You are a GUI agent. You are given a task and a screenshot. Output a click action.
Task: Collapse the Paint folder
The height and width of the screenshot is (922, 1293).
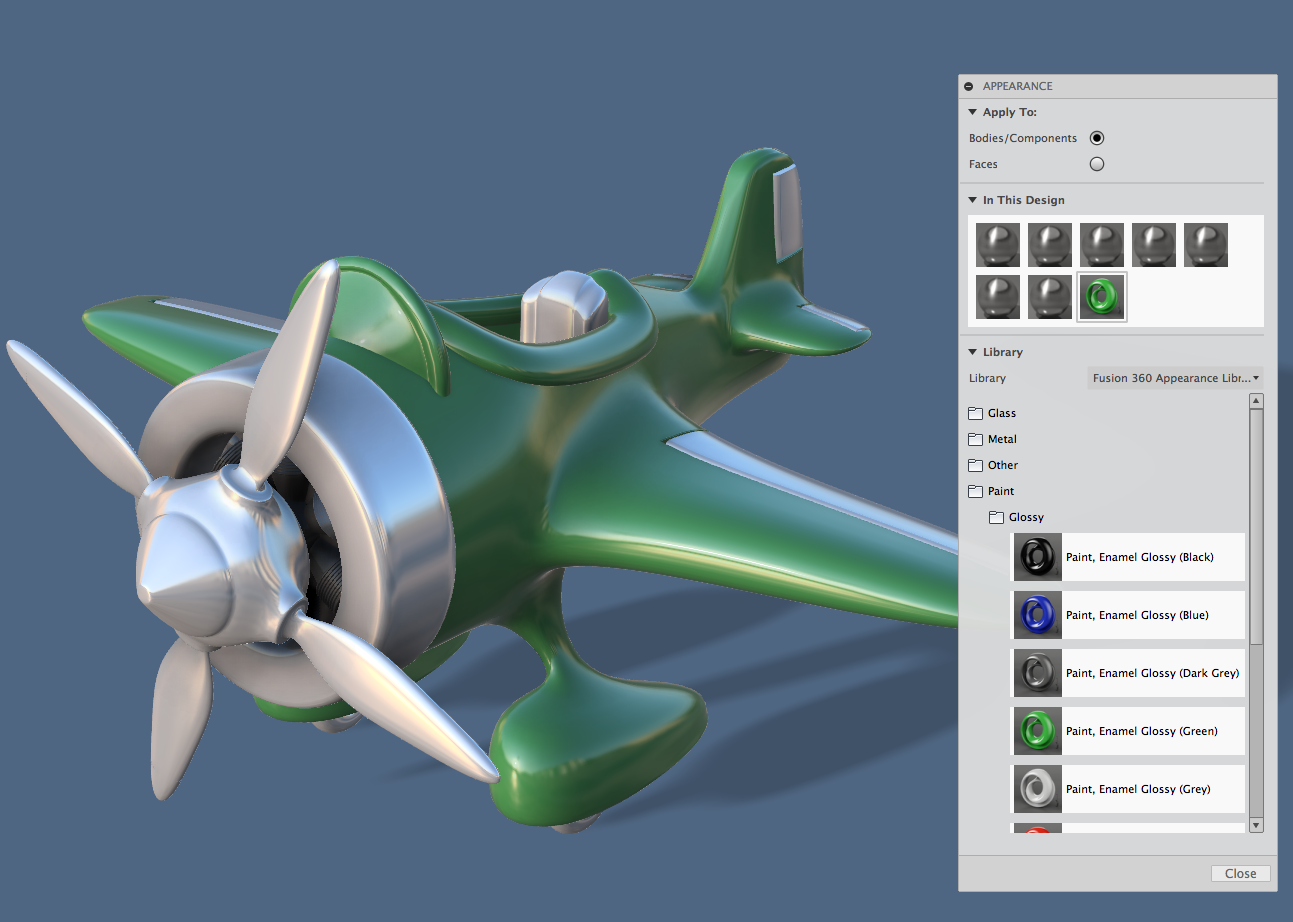pyautogui.click(x=991, y=491)
